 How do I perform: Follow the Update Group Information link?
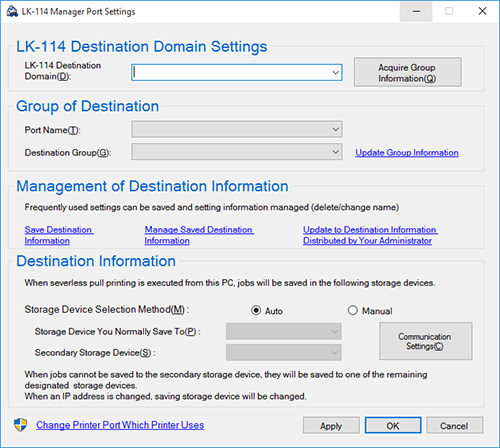click(407, 153)
